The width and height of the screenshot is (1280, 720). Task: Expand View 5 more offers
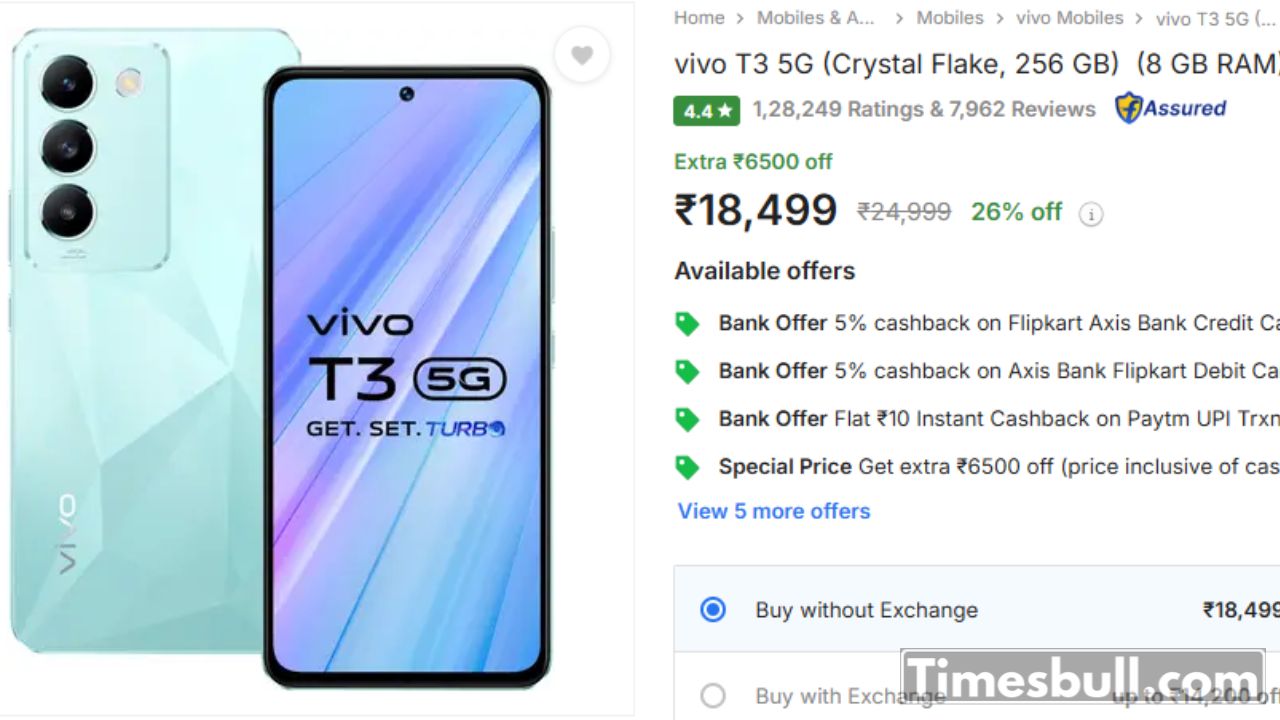tap(774, 511)
